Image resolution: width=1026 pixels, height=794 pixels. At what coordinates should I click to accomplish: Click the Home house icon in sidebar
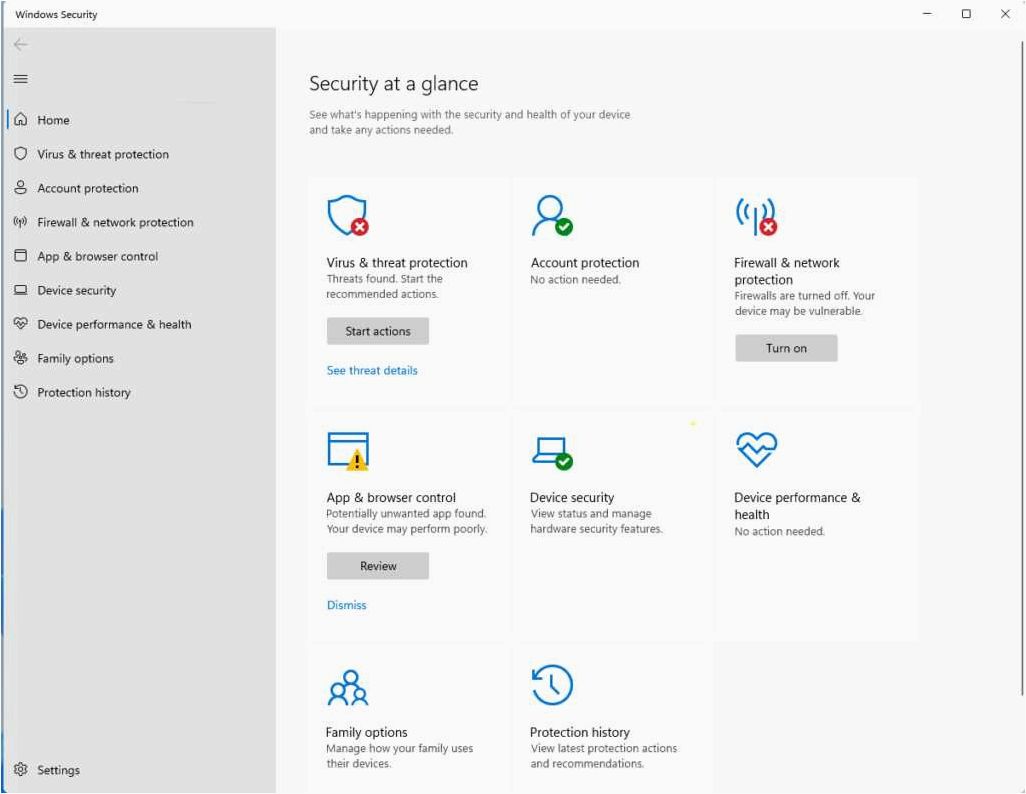tap(21, 120)
